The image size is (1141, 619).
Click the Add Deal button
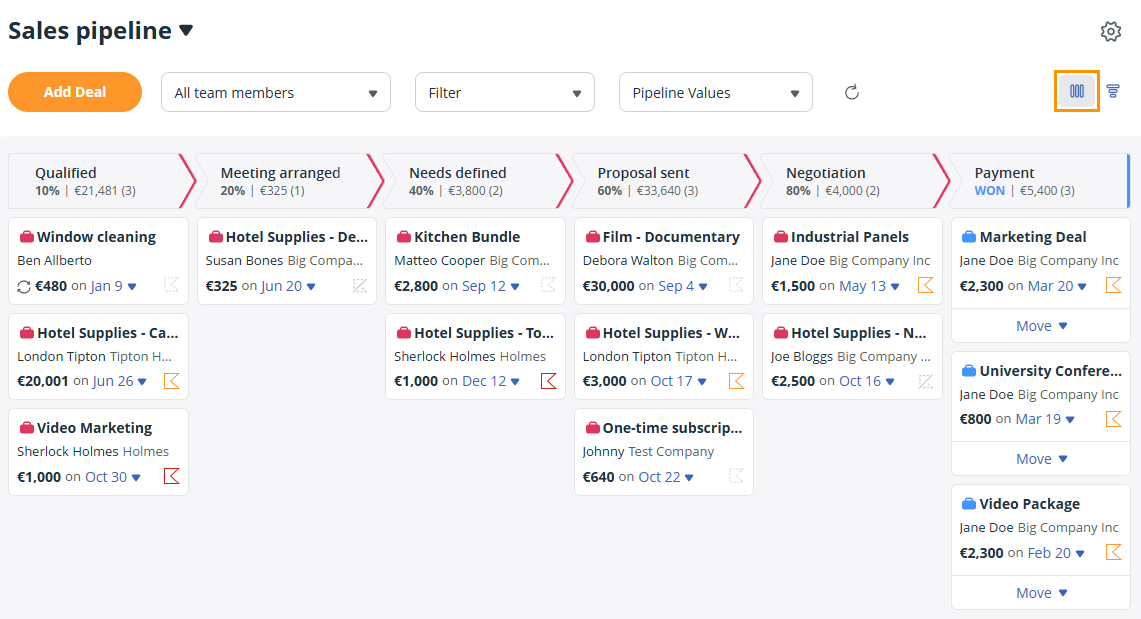(x=75, y=91)
